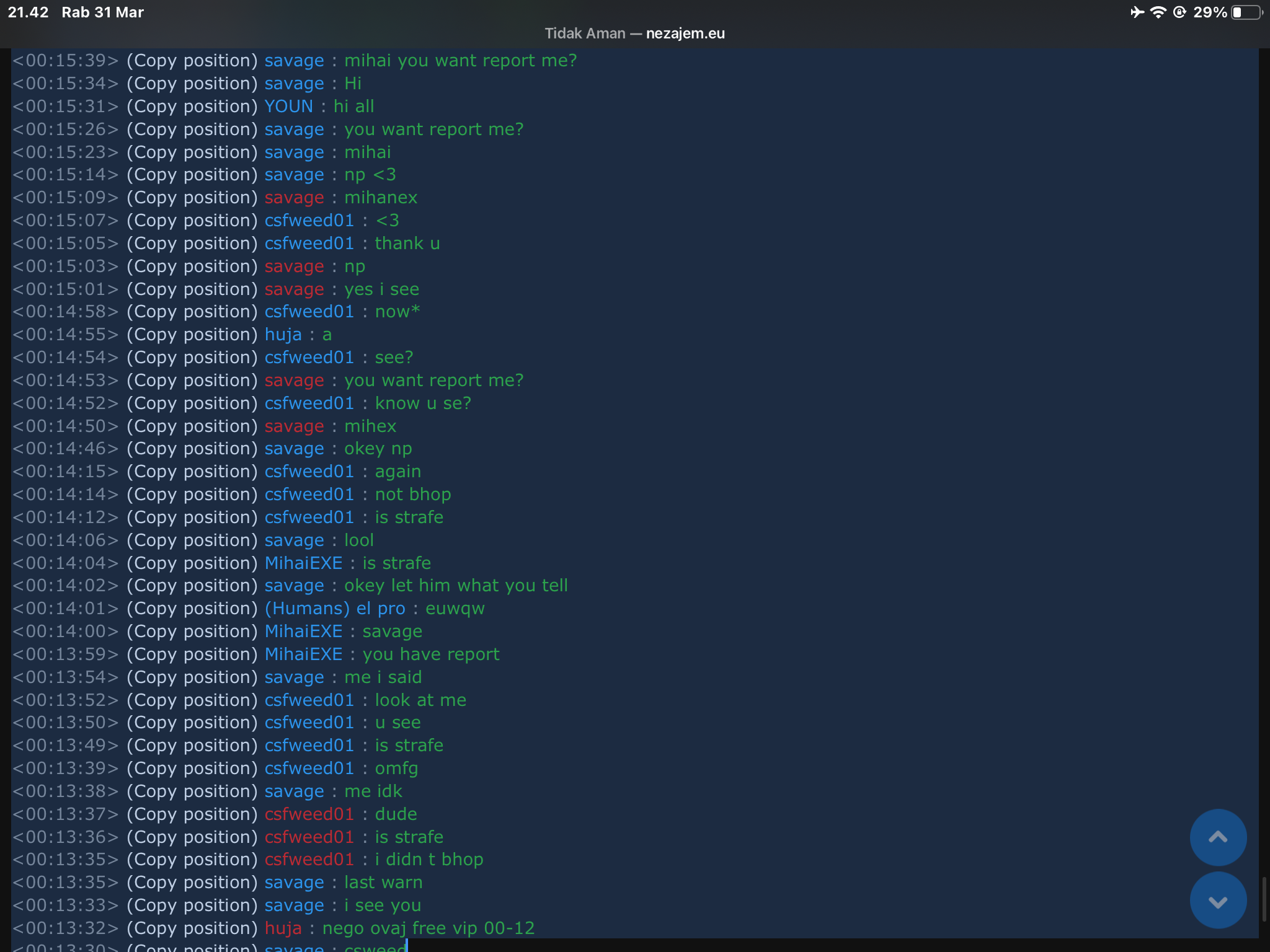Click Copy position at 00:15:39
This screenshot has height=952, width=1270.
pos(192,61)
